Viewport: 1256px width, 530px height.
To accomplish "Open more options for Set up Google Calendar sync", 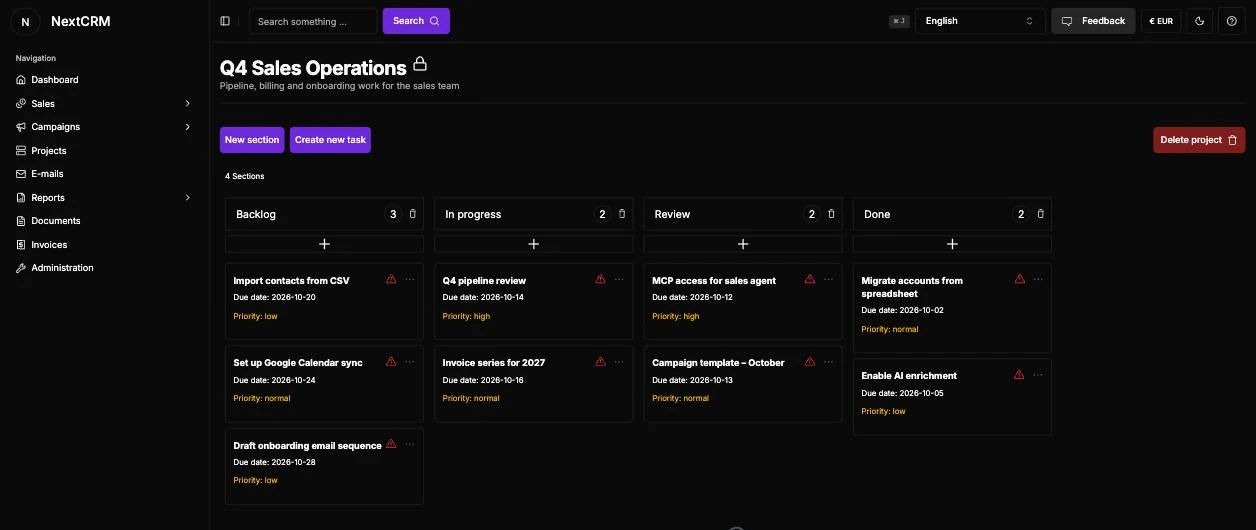I will 410,361.
